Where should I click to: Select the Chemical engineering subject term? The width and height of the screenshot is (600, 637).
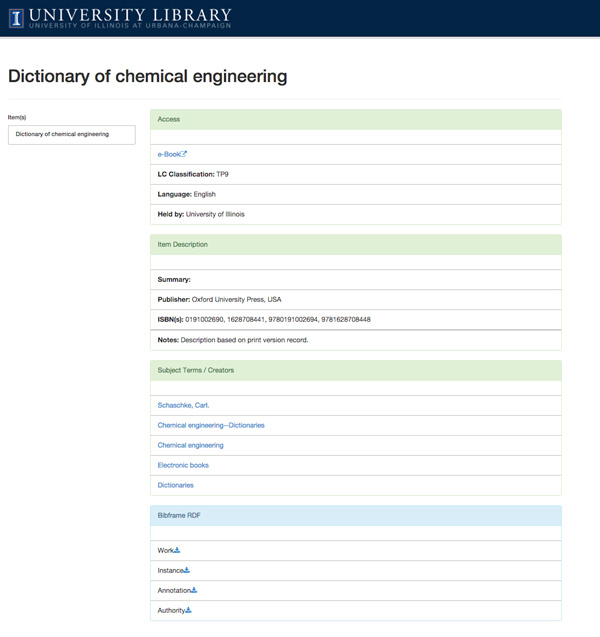point(190,445)
